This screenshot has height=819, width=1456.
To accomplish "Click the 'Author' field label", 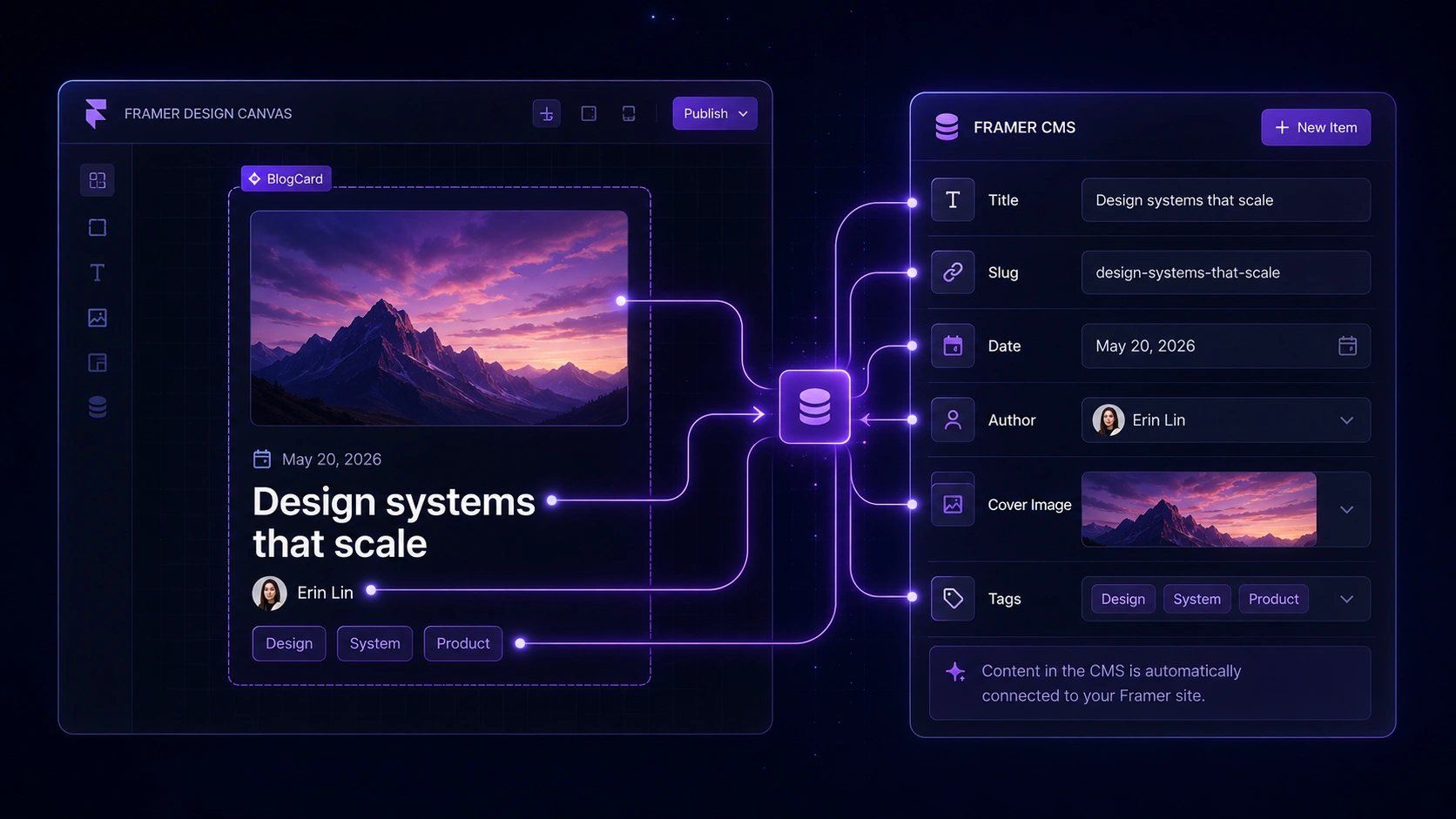I will click(x=1012, y=420).
